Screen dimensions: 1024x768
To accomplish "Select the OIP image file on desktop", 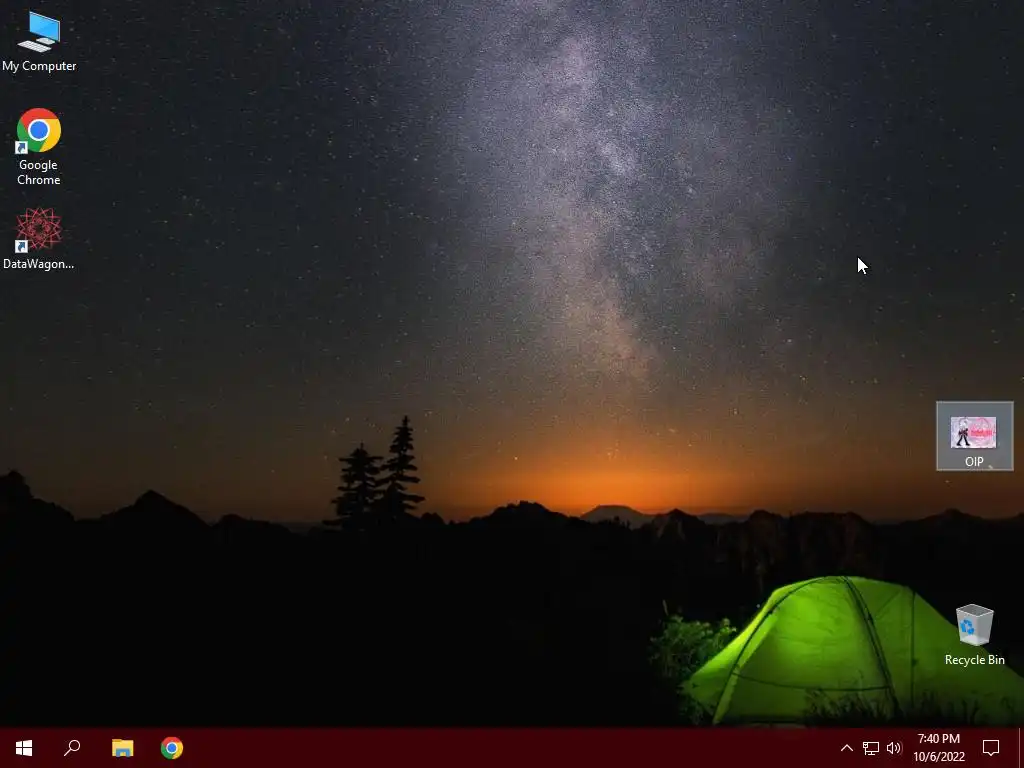I will tap(974, 436).
